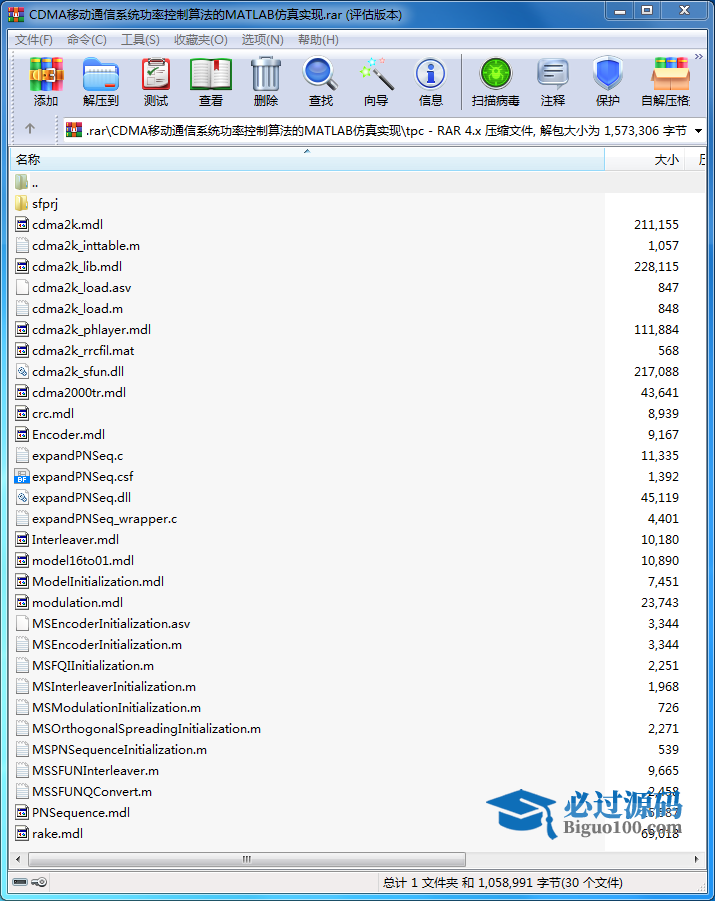Select model16to01.mdl file
The height and width of the screenshot is (901, 715).
pos(83,561)
